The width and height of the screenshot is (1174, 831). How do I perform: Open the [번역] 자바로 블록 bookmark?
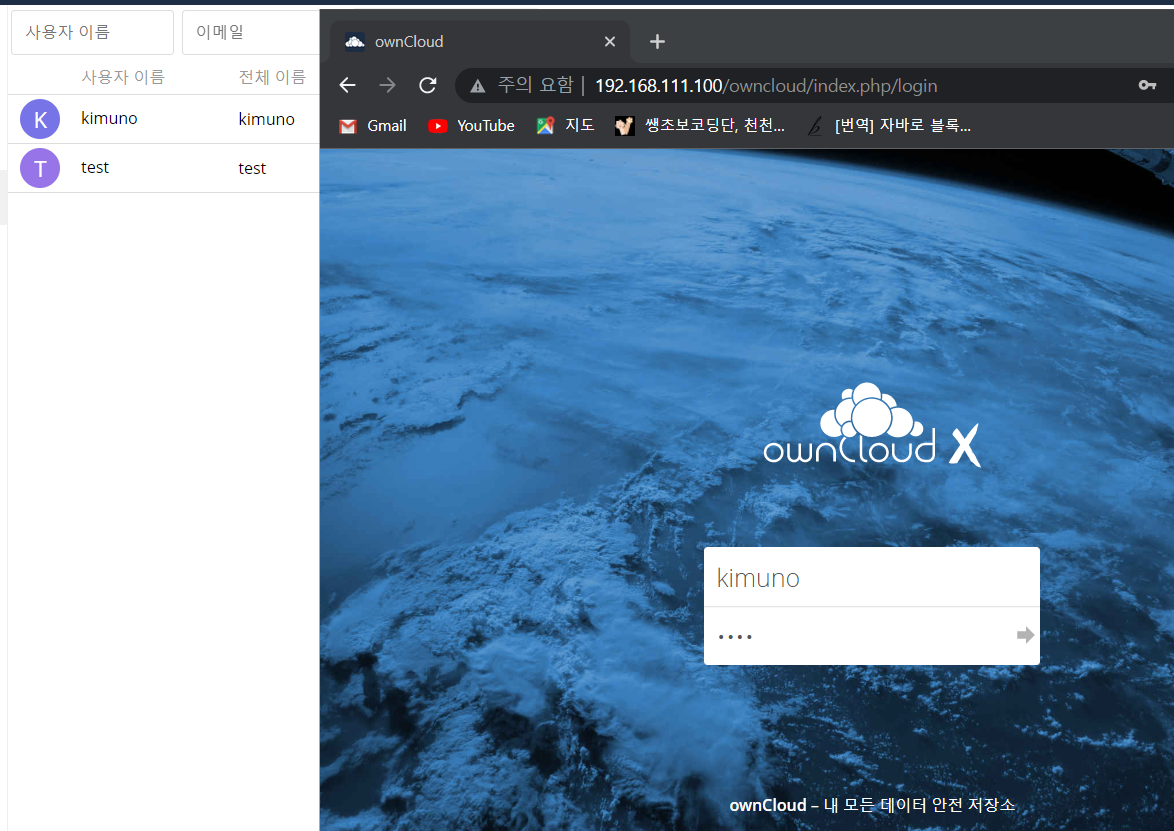[889, 126]
